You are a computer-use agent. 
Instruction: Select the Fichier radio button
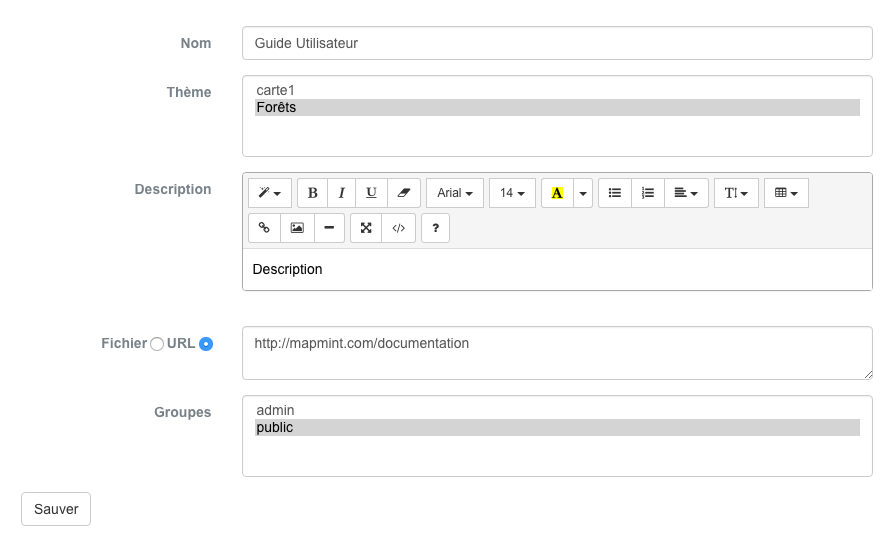157,344
